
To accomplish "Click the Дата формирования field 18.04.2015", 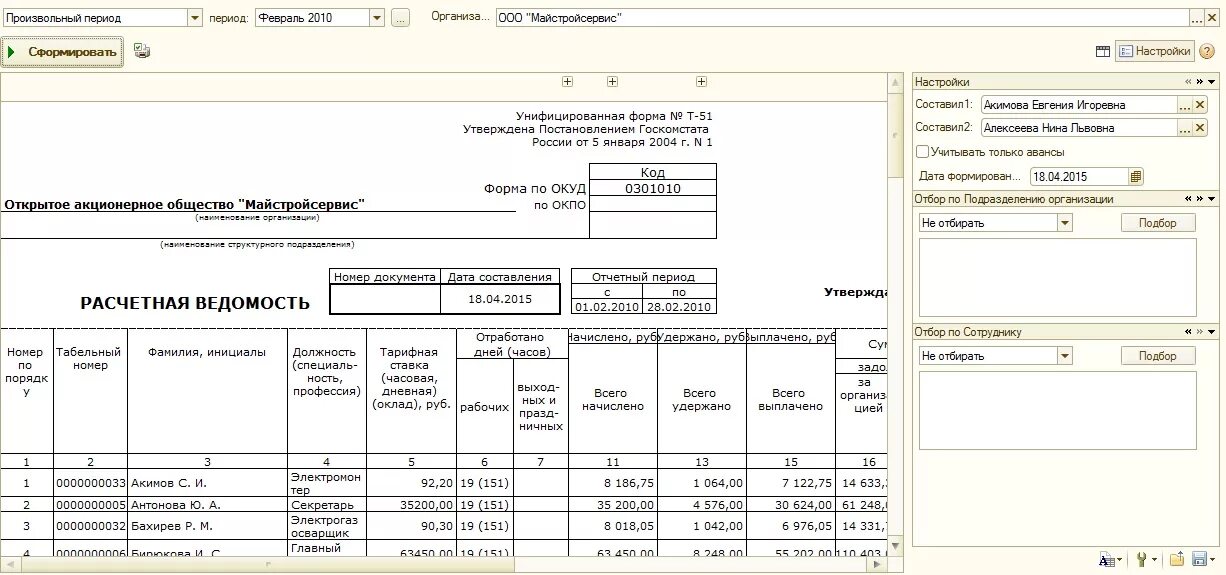I will pos(1079,176).
